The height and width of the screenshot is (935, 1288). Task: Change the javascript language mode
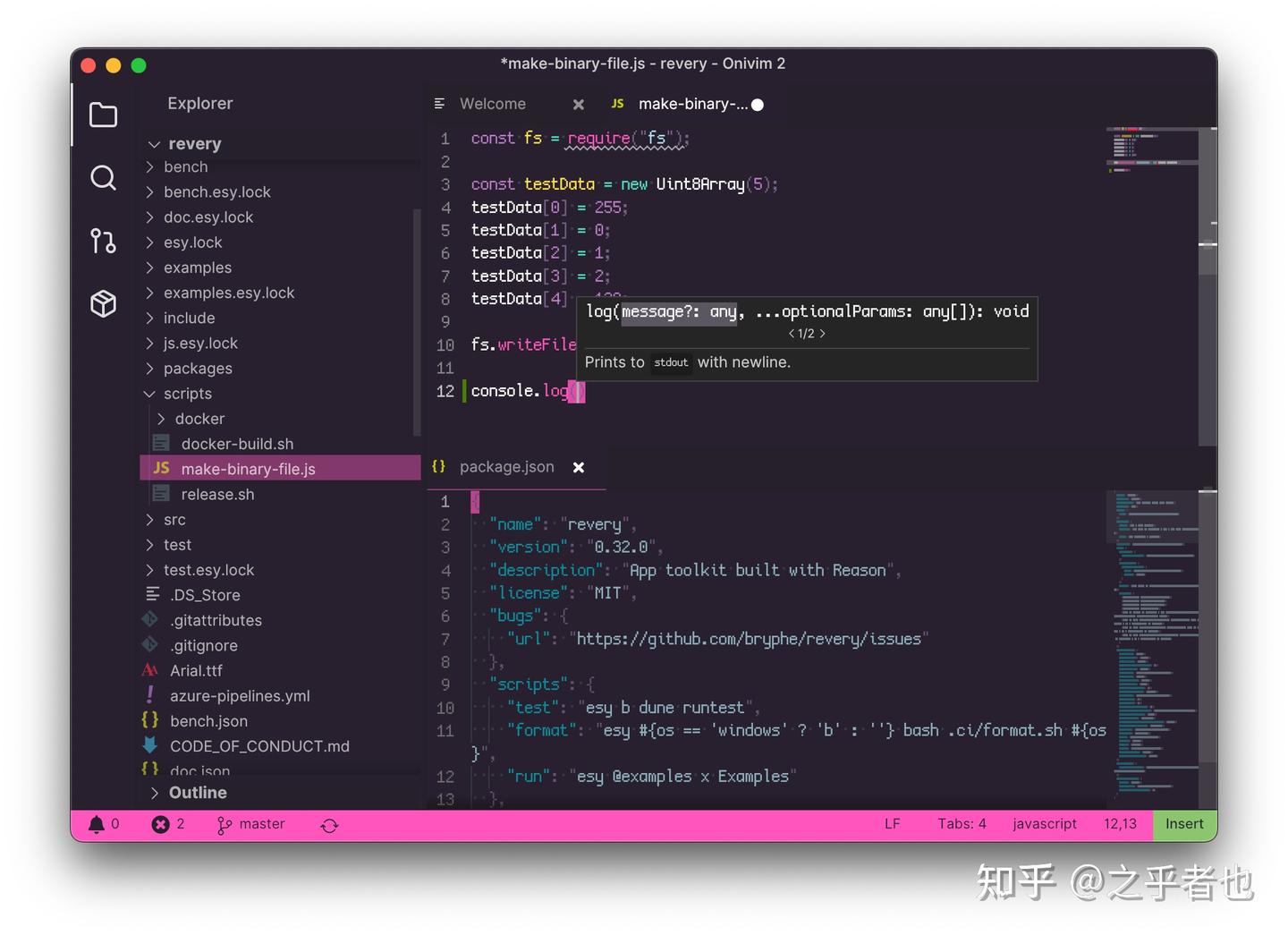1045,824
